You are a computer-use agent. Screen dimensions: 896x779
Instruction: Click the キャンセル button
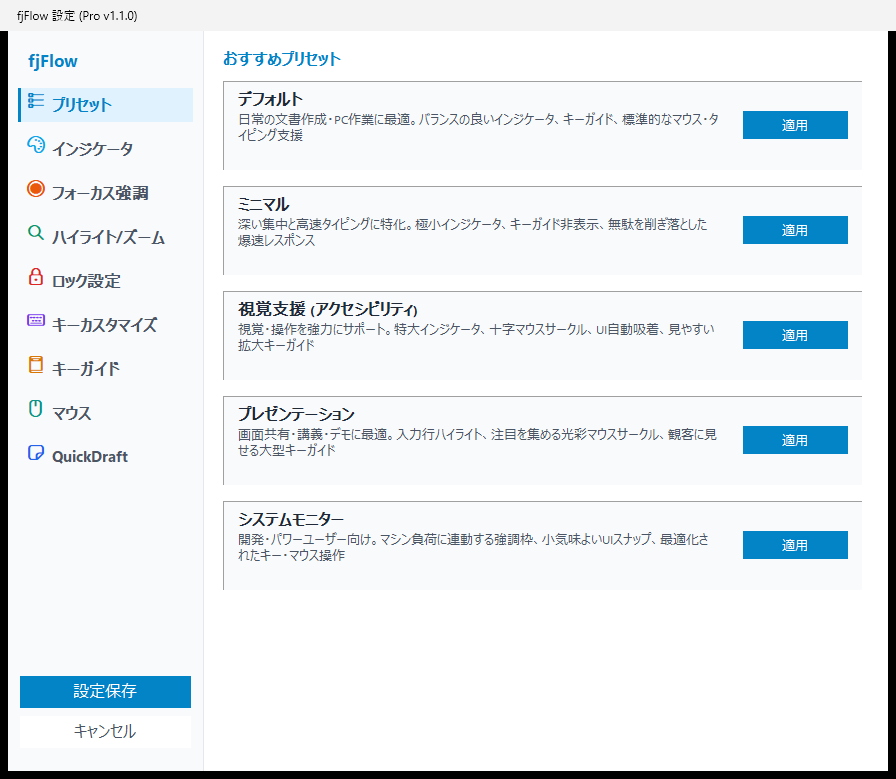pos(105,732)
